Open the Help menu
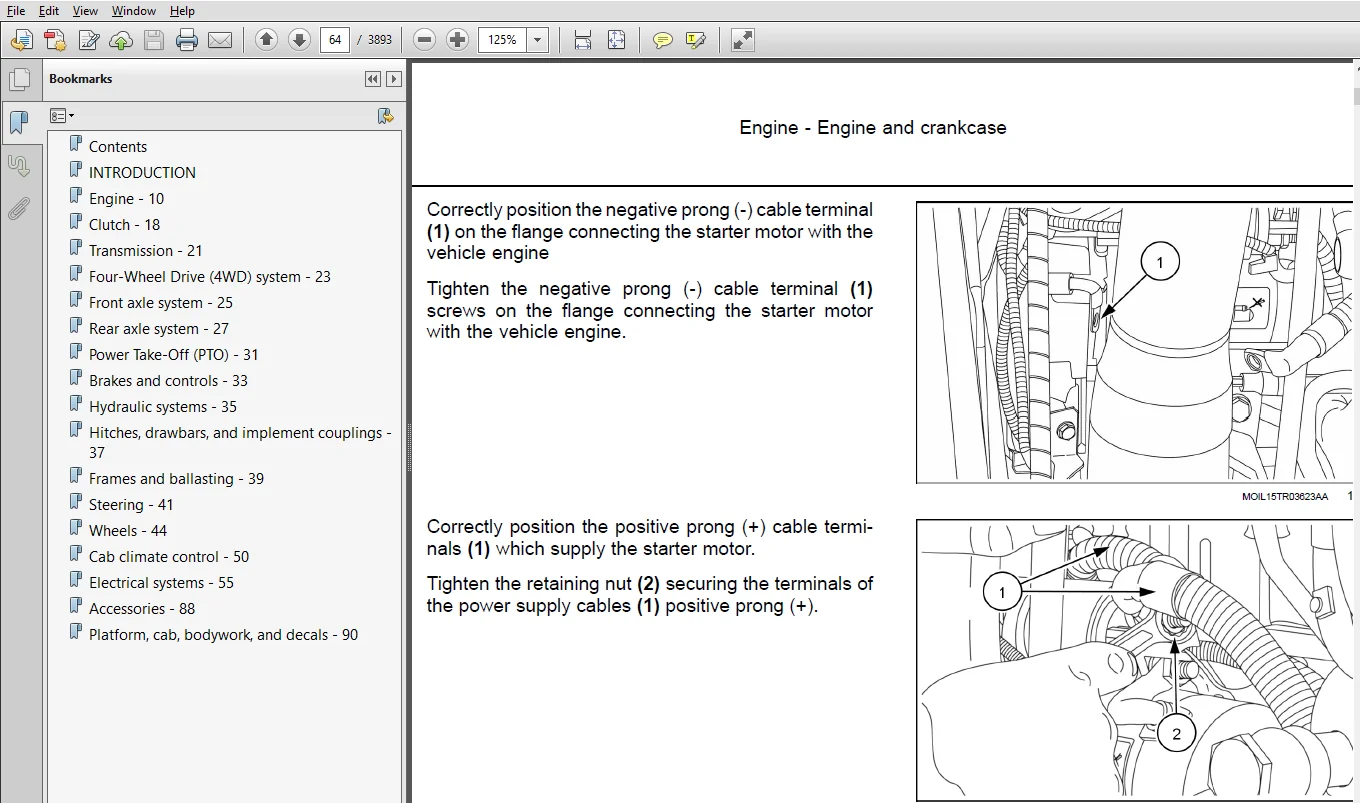1360x803 pixels. tap(182, 10)
